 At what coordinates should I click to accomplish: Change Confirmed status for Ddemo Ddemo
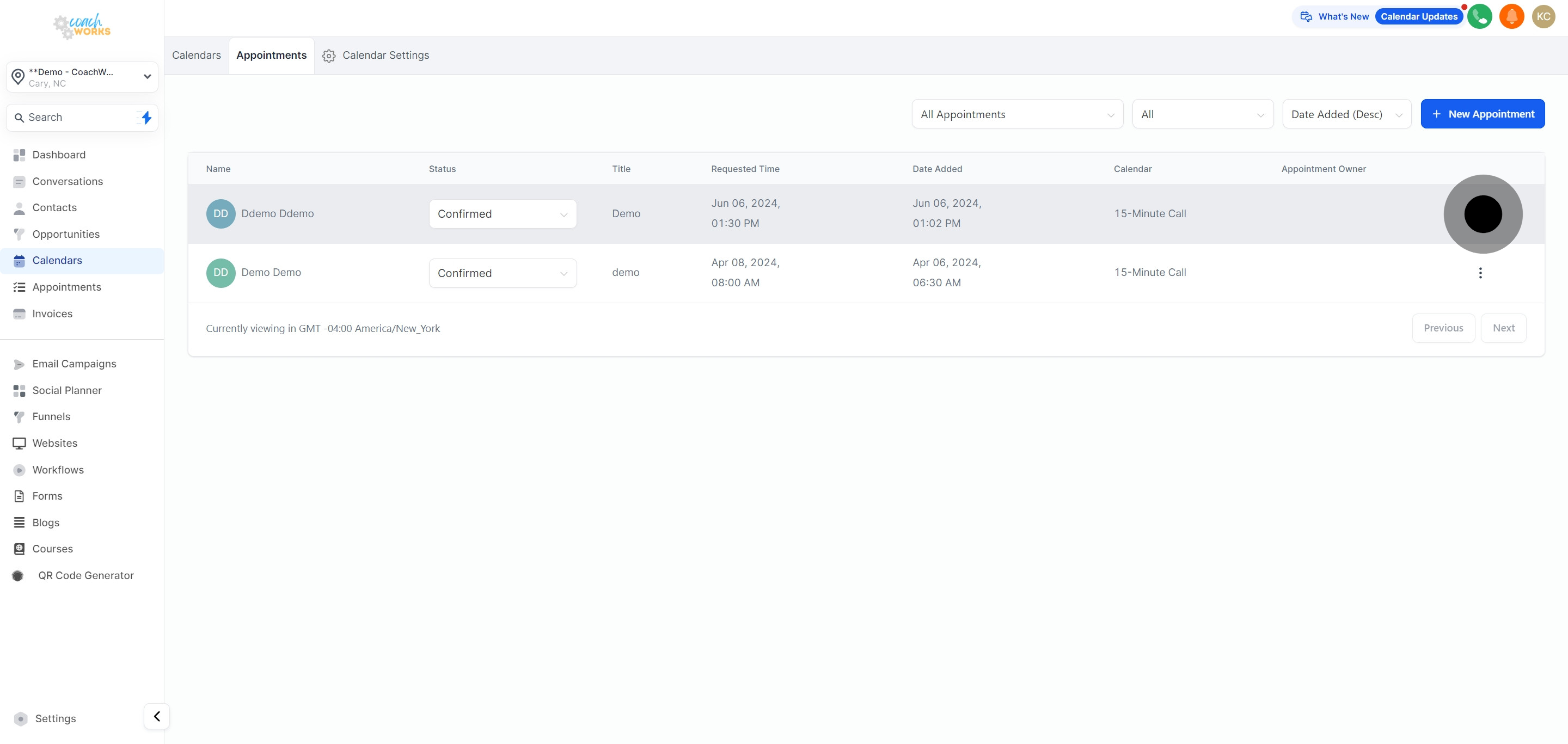502,214
